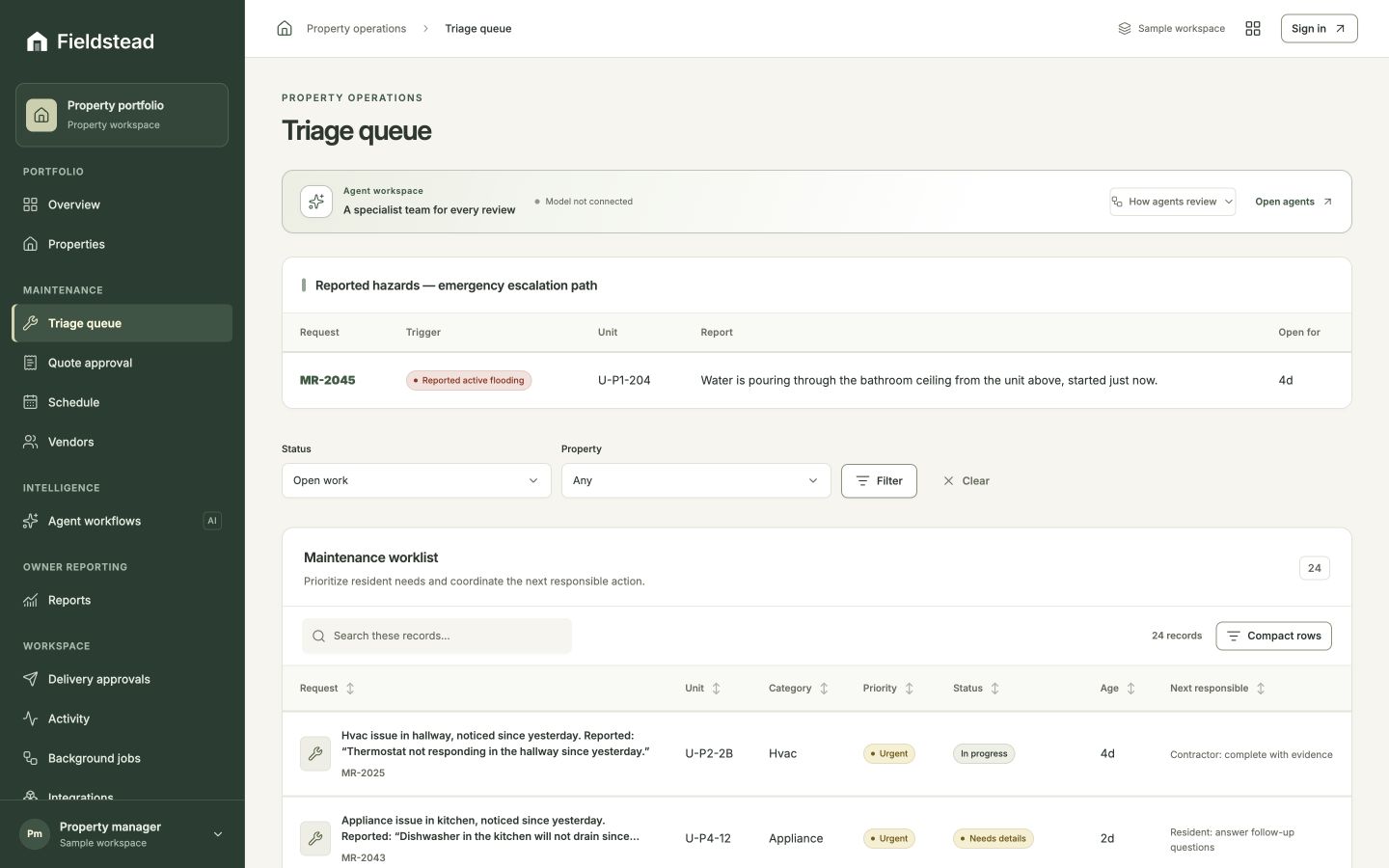Screen dimensions: 1389x868
Task: Click the AI badge beside Agent workflows
Action: click(x=212, y=521)
